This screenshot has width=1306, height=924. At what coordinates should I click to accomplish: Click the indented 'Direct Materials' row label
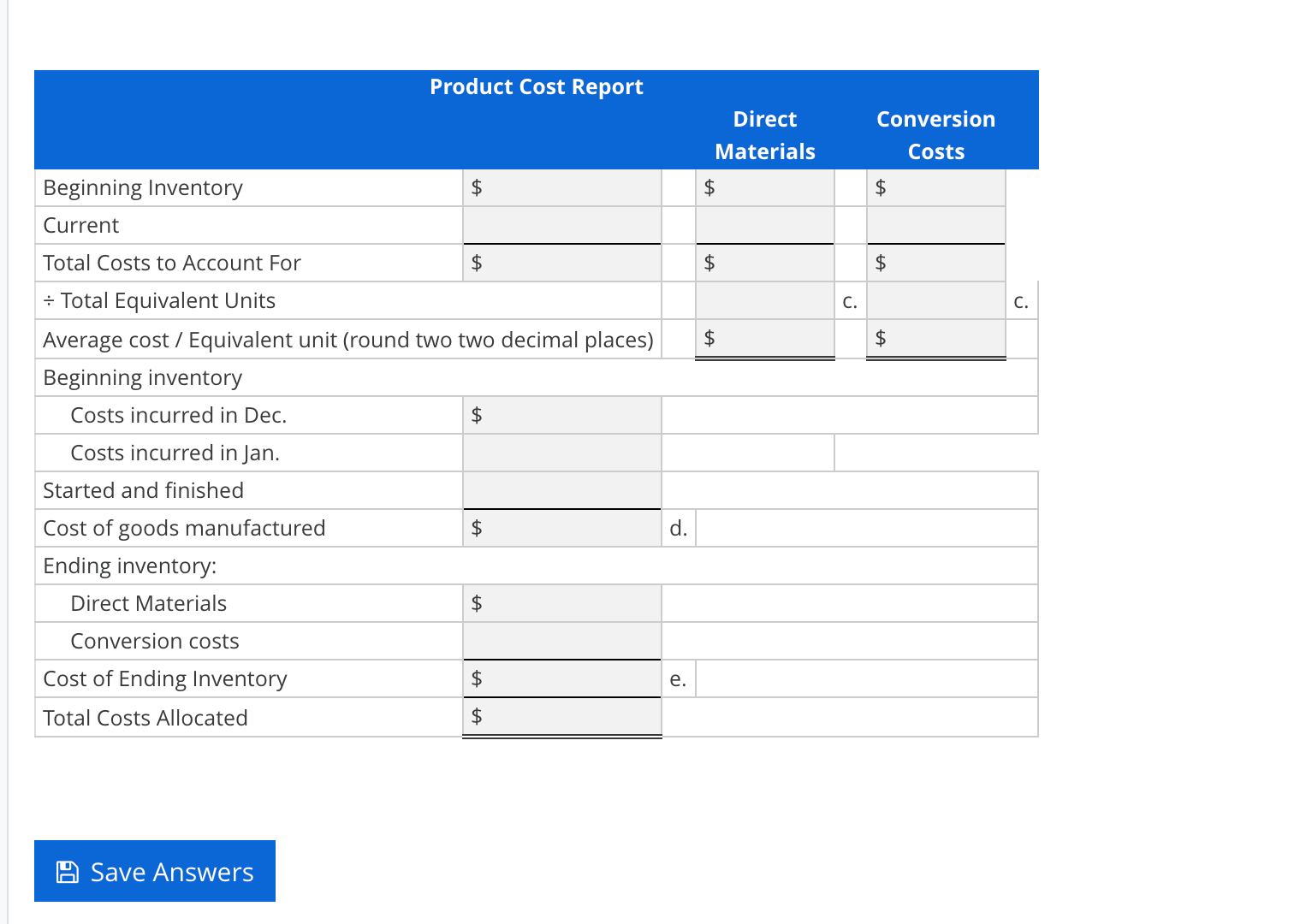click(149, 603)
